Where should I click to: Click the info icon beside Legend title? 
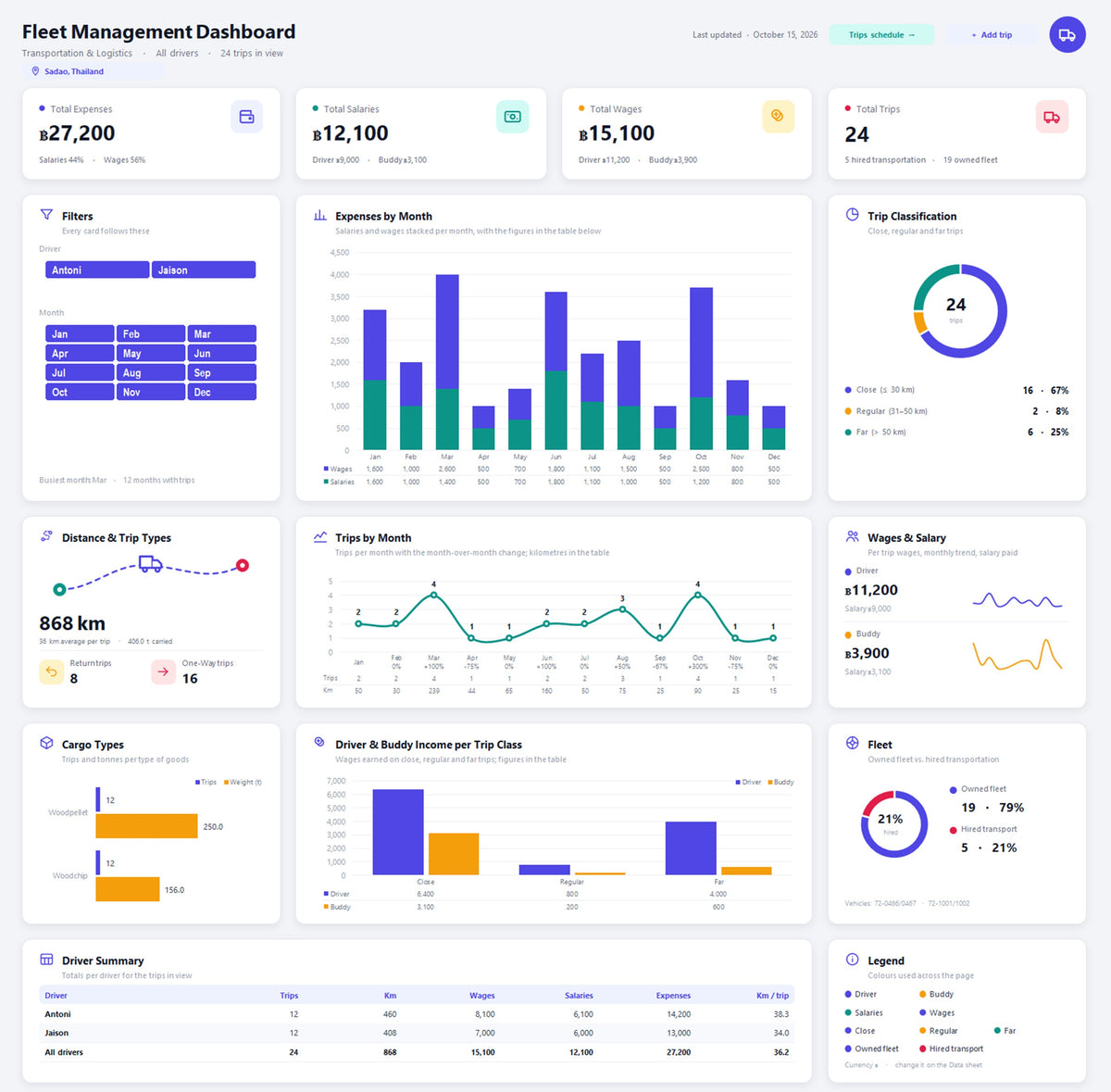(x=853, y=960)
